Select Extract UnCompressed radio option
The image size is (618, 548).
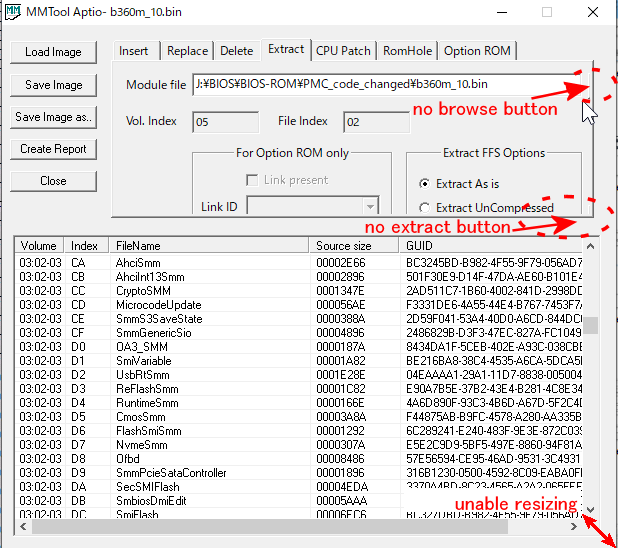pyautogui.click(x=425, y=208)
